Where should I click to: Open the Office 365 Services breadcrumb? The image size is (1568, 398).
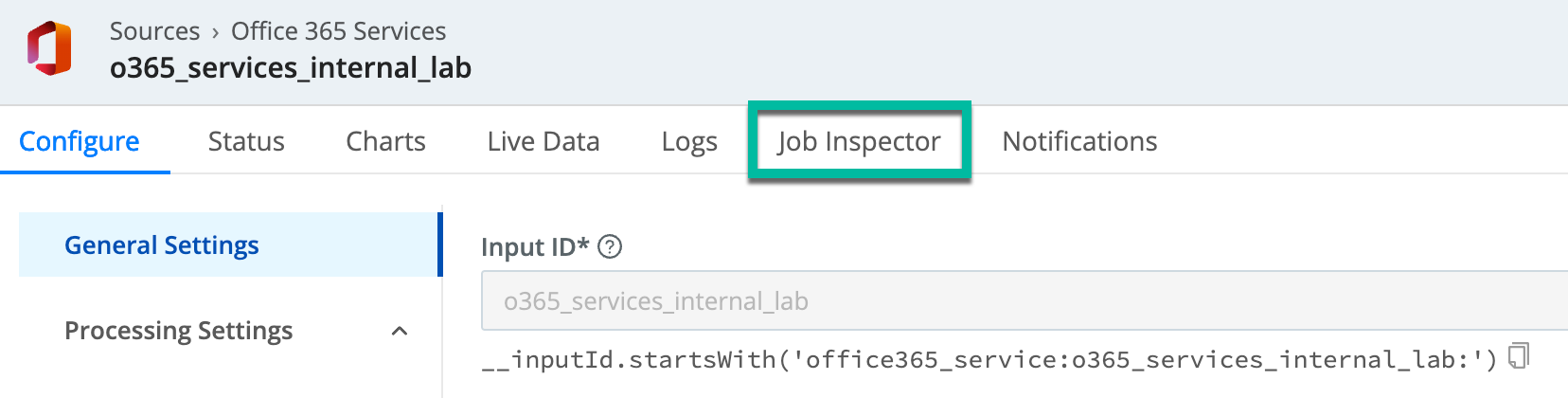(338, 31)
